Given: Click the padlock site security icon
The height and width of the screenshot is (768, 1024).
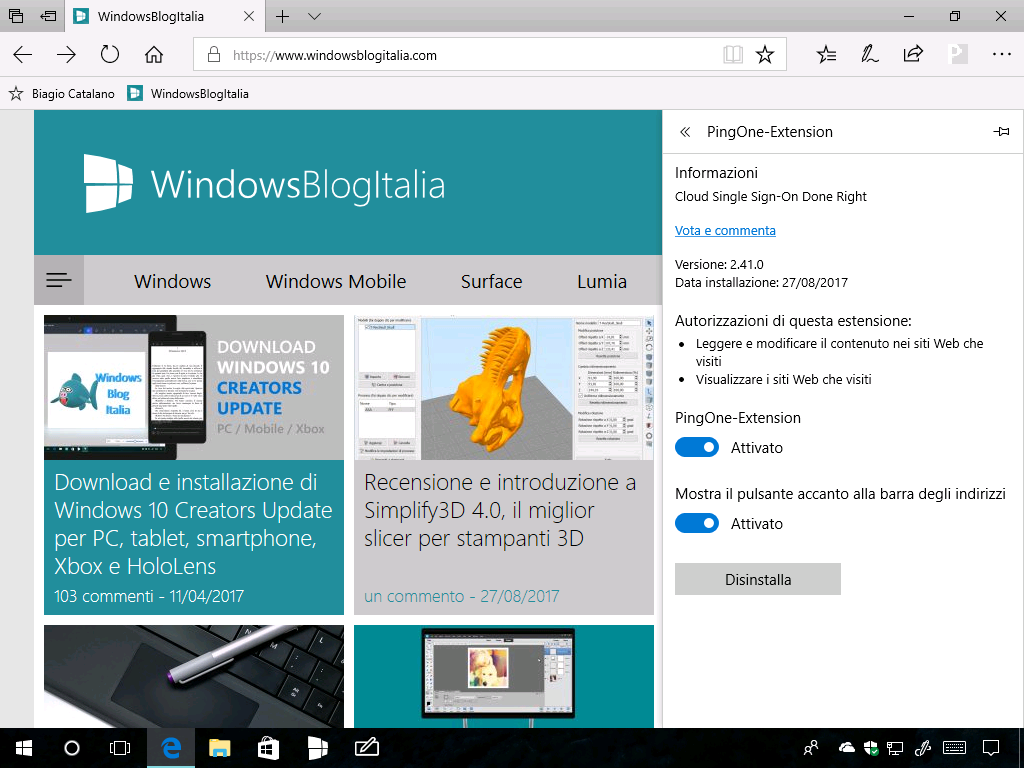Looking at the screenshot, I should (214, 55).
